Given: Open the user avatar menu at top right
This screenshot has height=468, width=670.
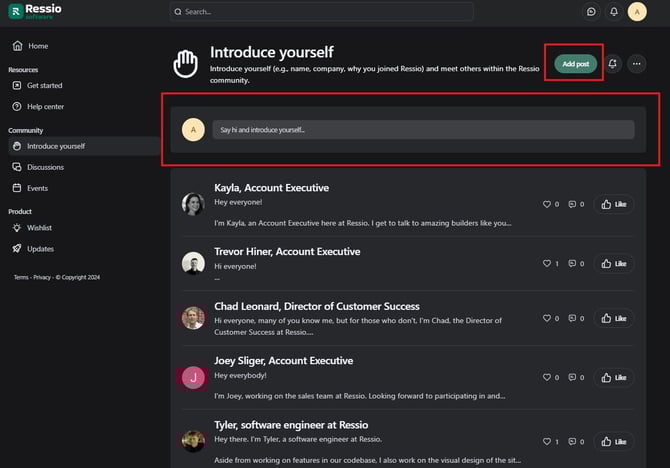Looking at the screenshot, I should click(637, 12).
